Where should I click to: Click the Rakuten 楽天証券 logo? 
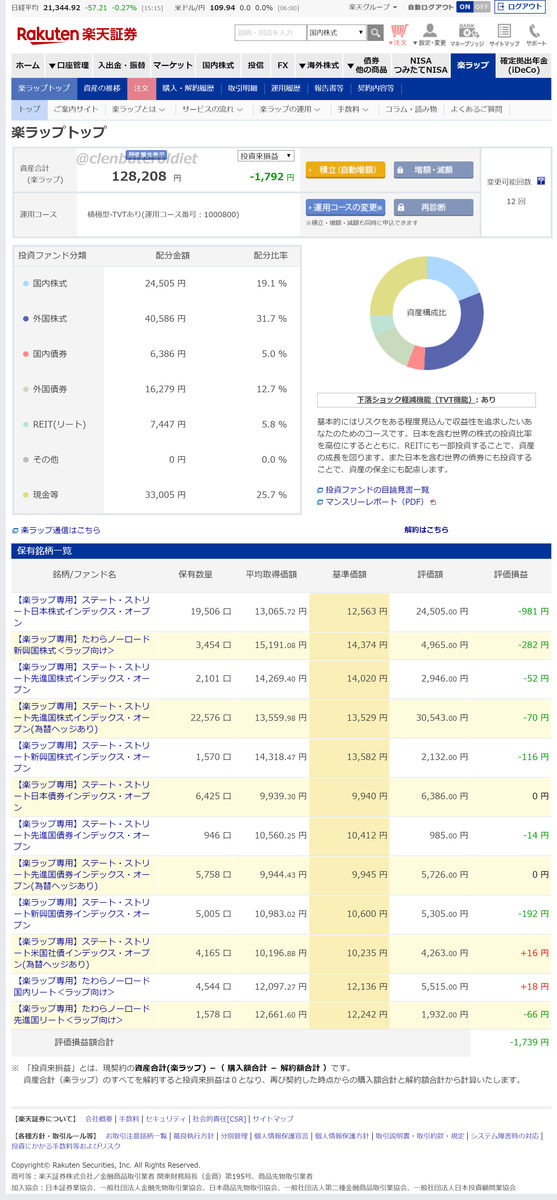point(78,34)
